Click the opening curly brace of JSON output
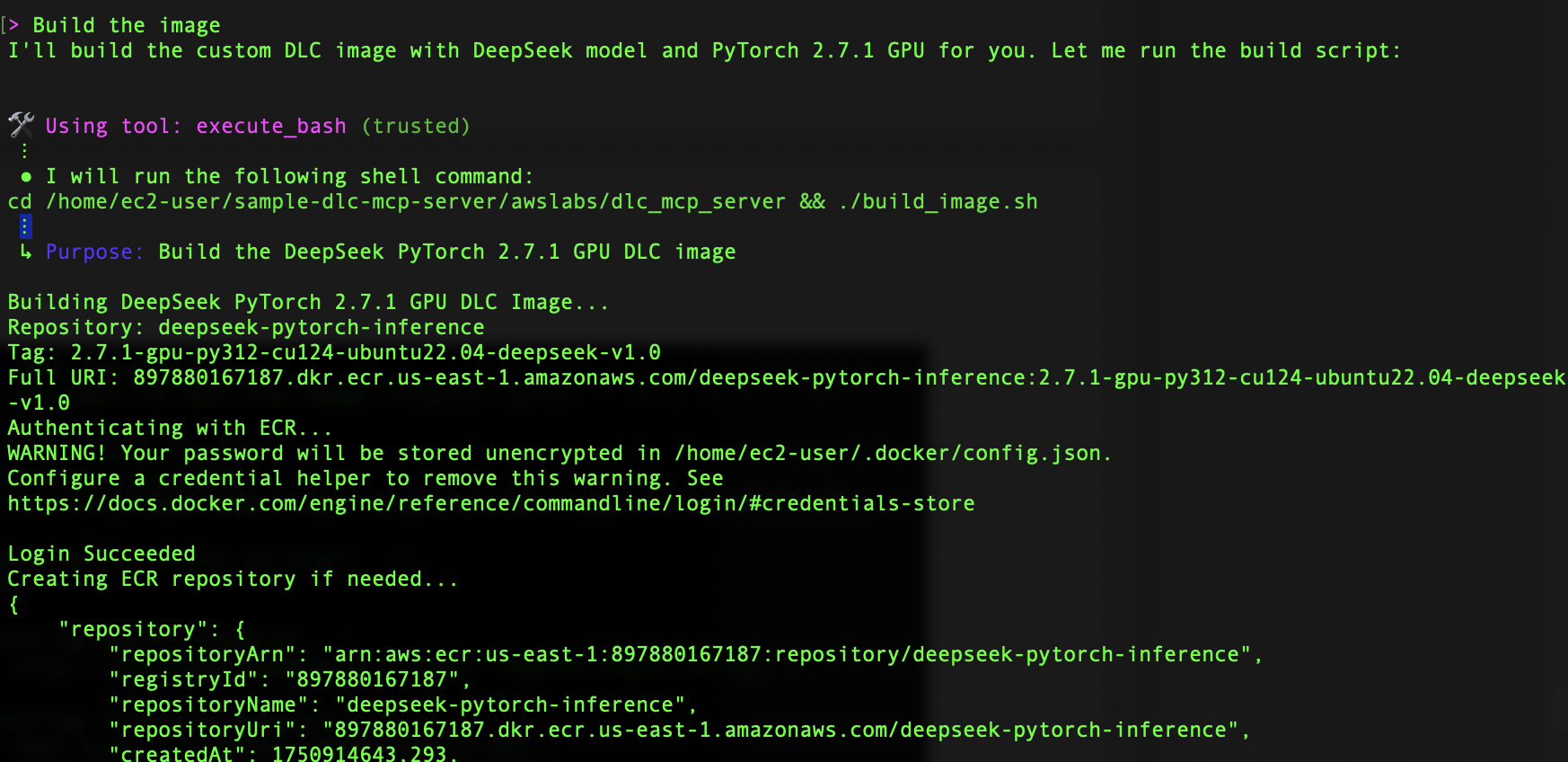The image size is (1568, 762). point(13,605)
